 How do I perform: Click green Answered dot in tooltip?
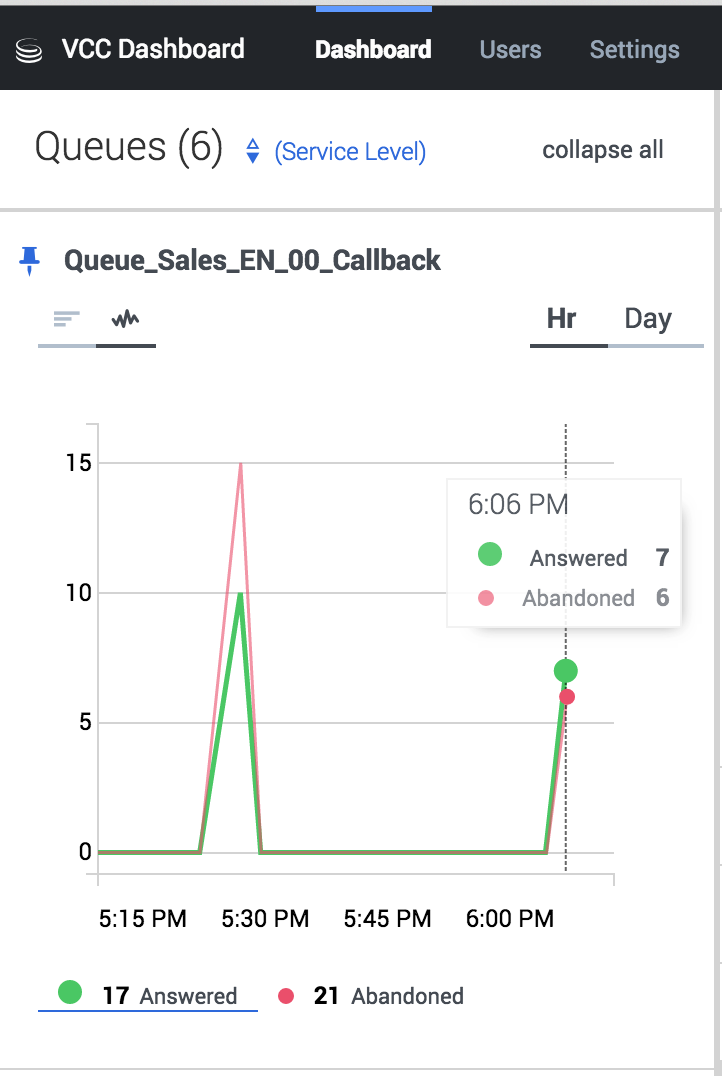(489, 554)
